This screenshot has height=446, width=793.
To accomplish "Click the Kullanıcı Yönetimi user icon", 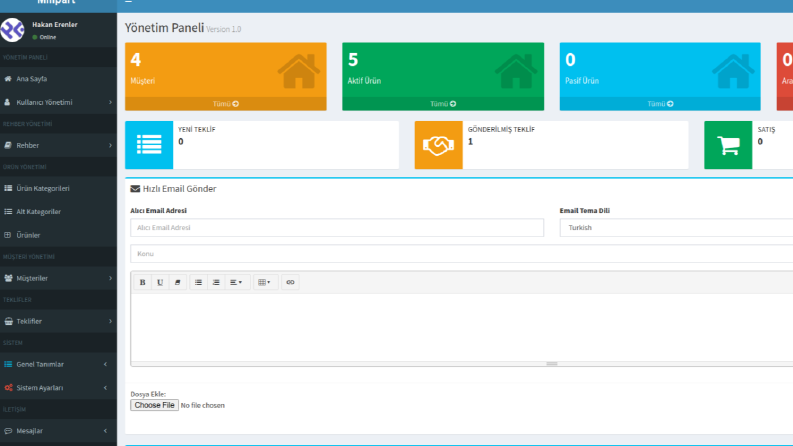I will [8, 102].
